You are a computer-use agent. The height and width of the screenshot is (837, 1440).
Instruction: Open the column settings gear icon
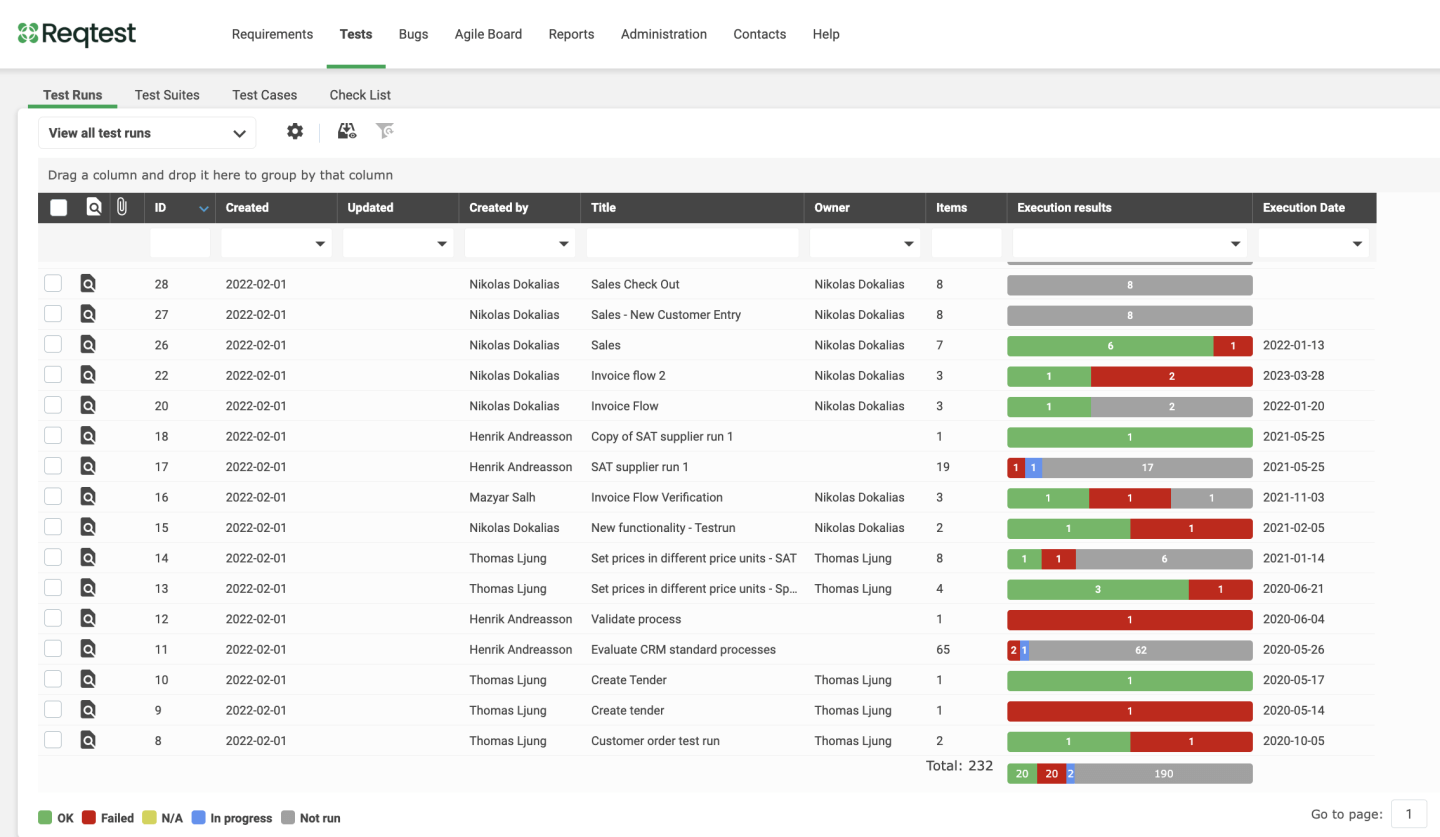point(295,131)
